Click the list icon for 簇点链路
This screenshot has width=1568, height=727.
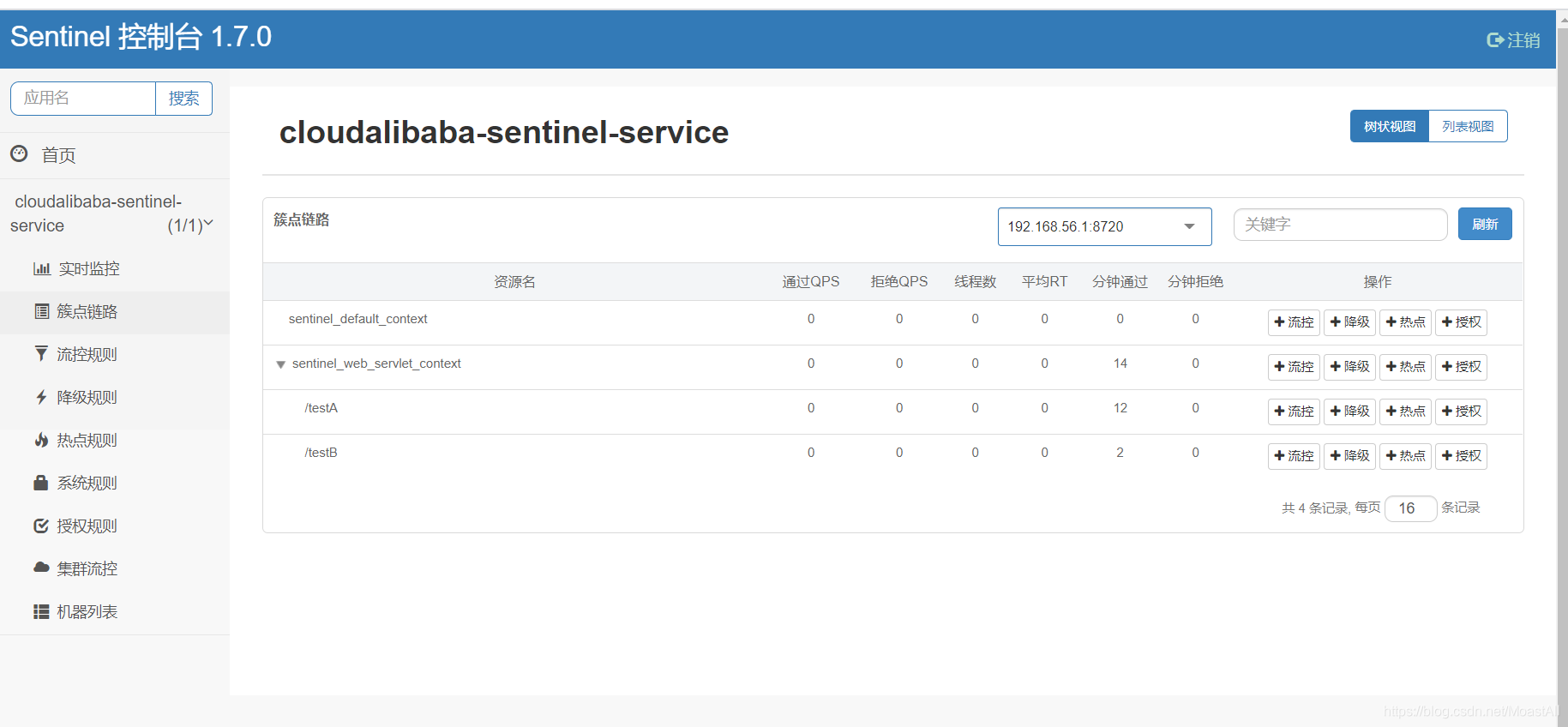[x=41, y=311]
